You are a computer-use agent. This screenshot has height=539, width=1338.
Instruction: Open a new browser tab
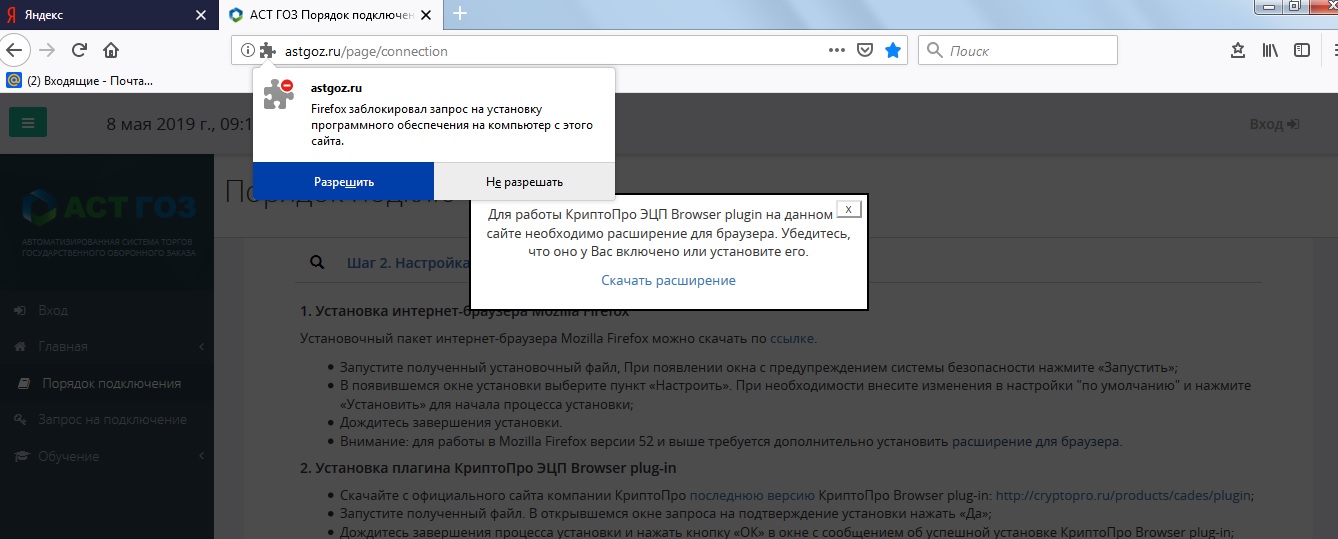click(460, 14)
